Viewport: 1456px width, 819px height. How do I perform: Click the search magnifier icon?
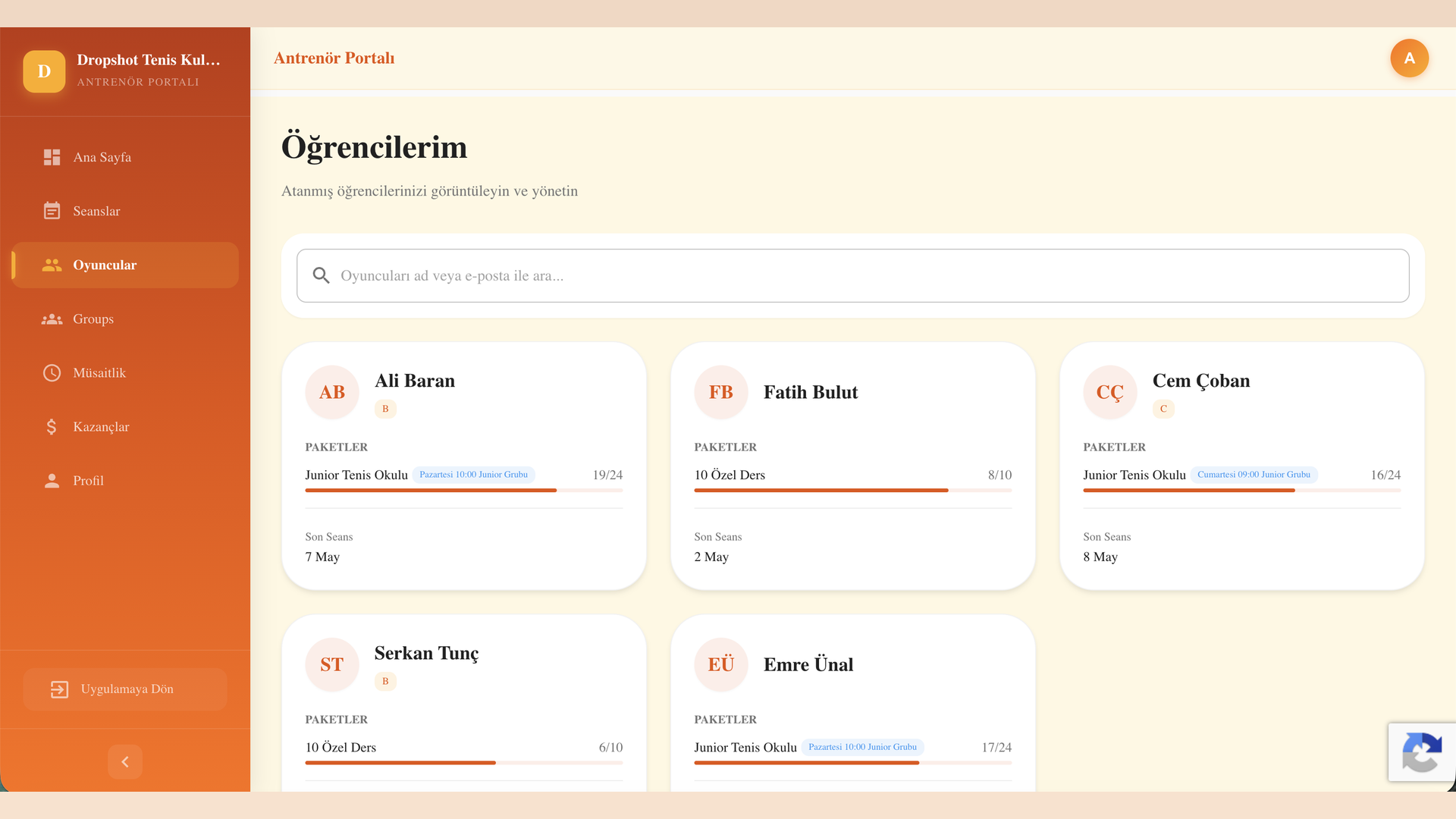(x=322, y=275)
